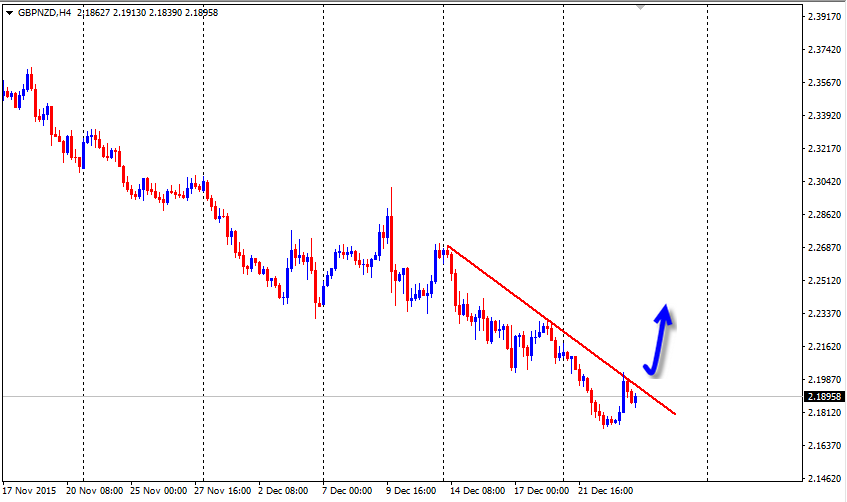Click time axis label 7 Dec 00:00
Screen dimensions: 847x502
pyautogui.click(x=347, y=491)
